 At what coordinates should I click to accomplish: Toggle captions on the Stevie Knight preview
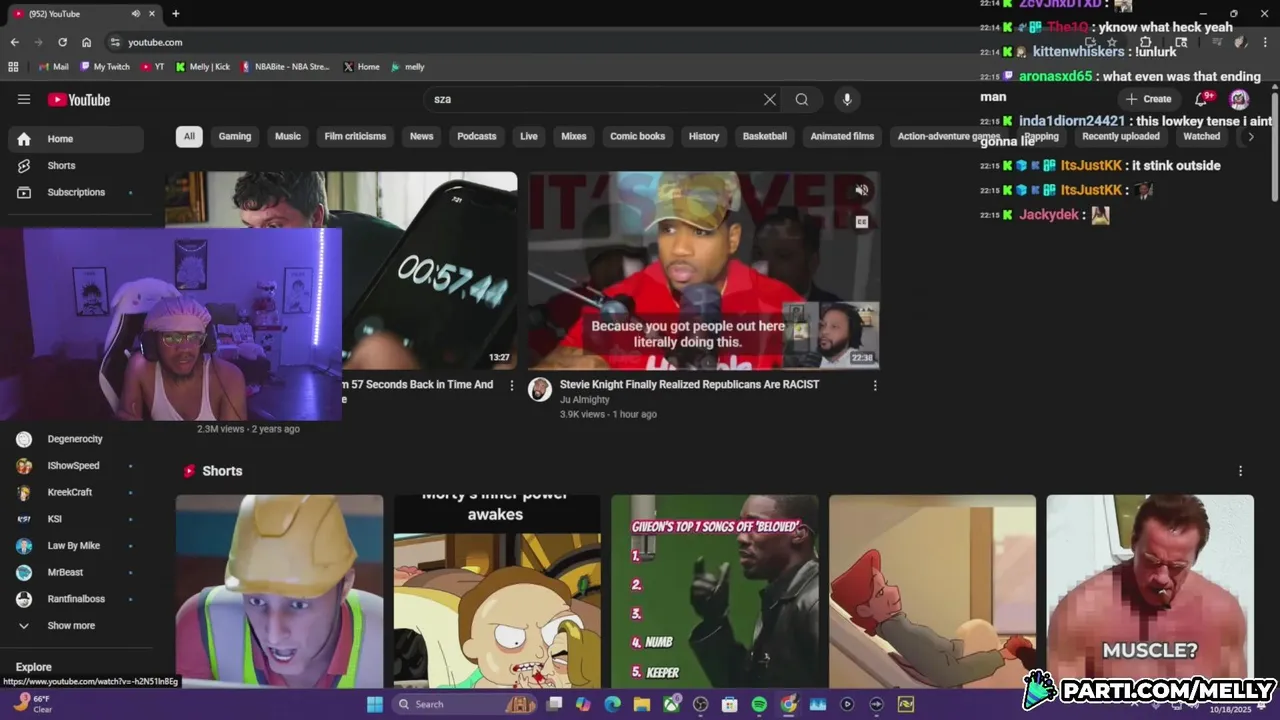(862, 222)
